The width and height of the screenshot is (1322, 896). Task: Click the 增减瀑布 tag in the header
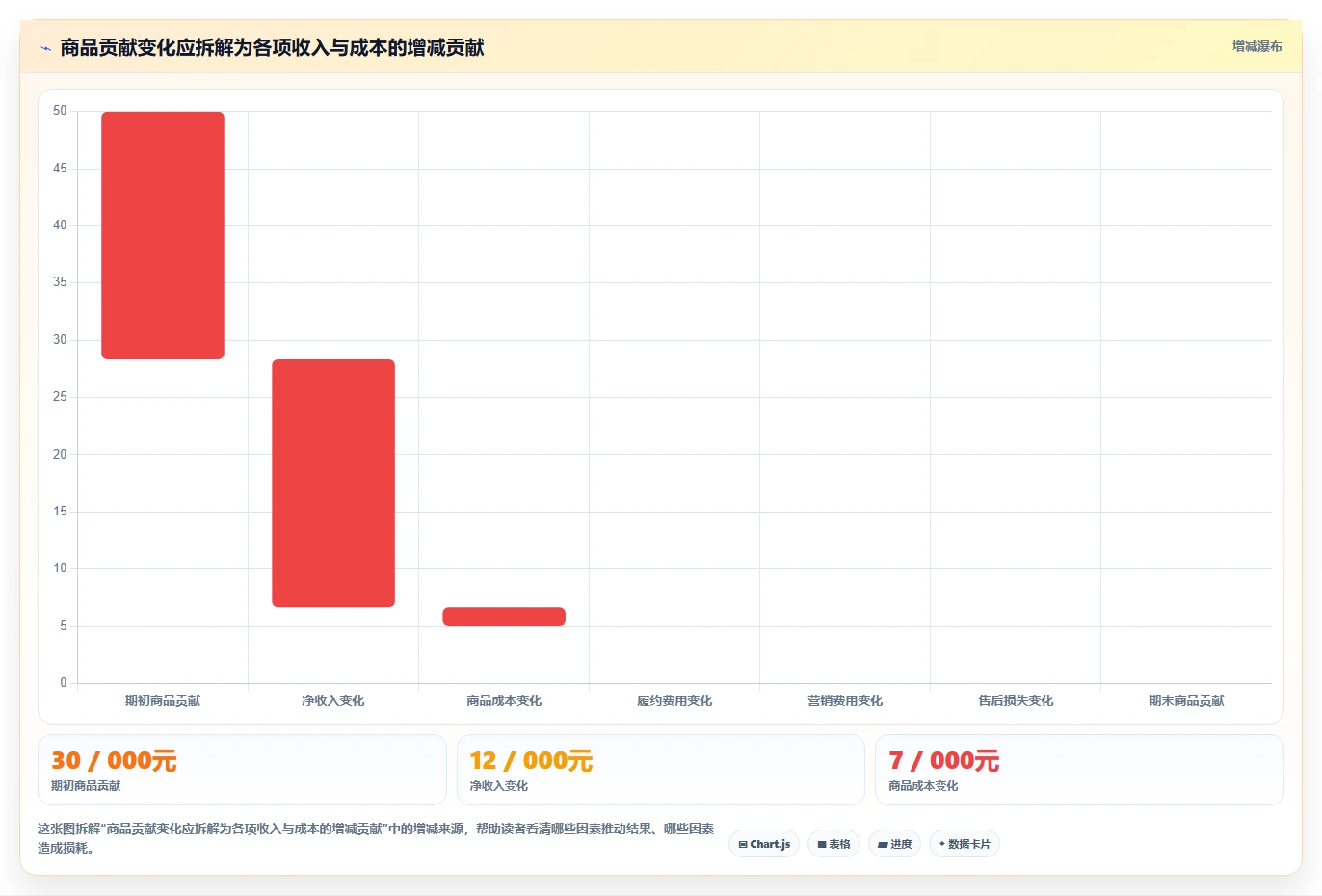pyautogui.click(x=1256, y=46)
